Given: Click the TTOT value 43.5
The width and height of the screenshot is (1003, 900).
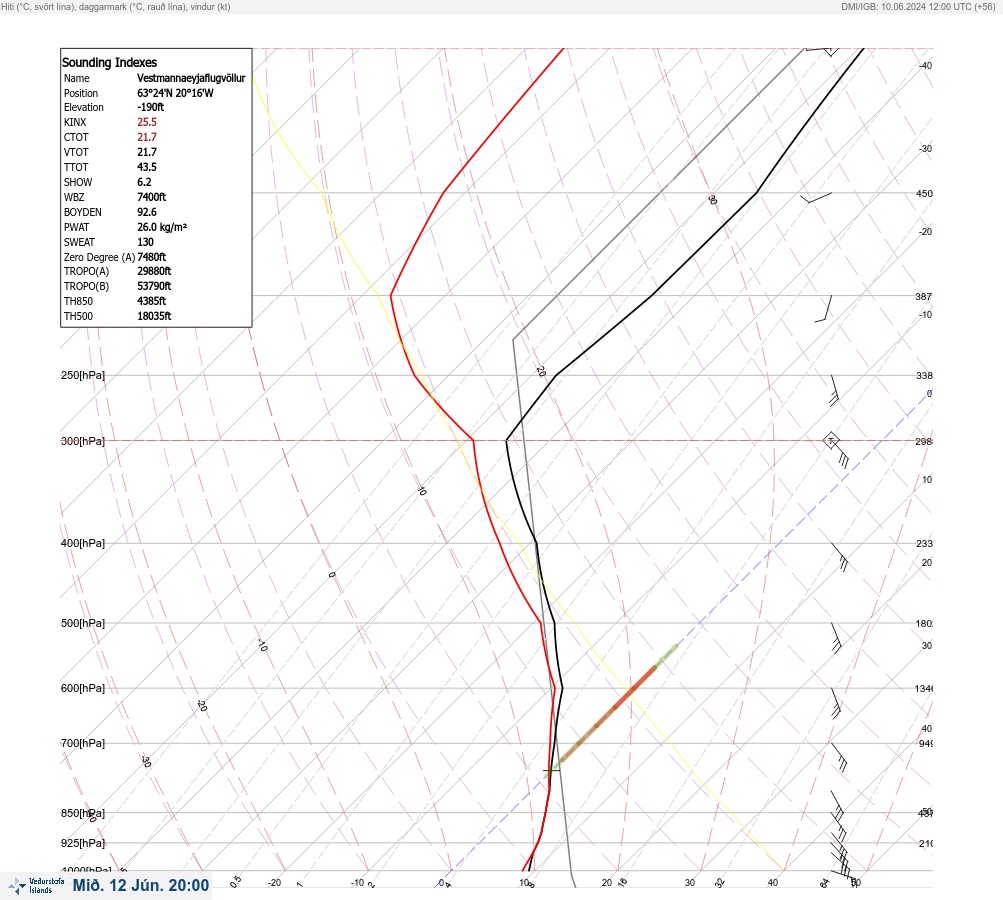Looking at the screenshot, I should pos(146,167).
